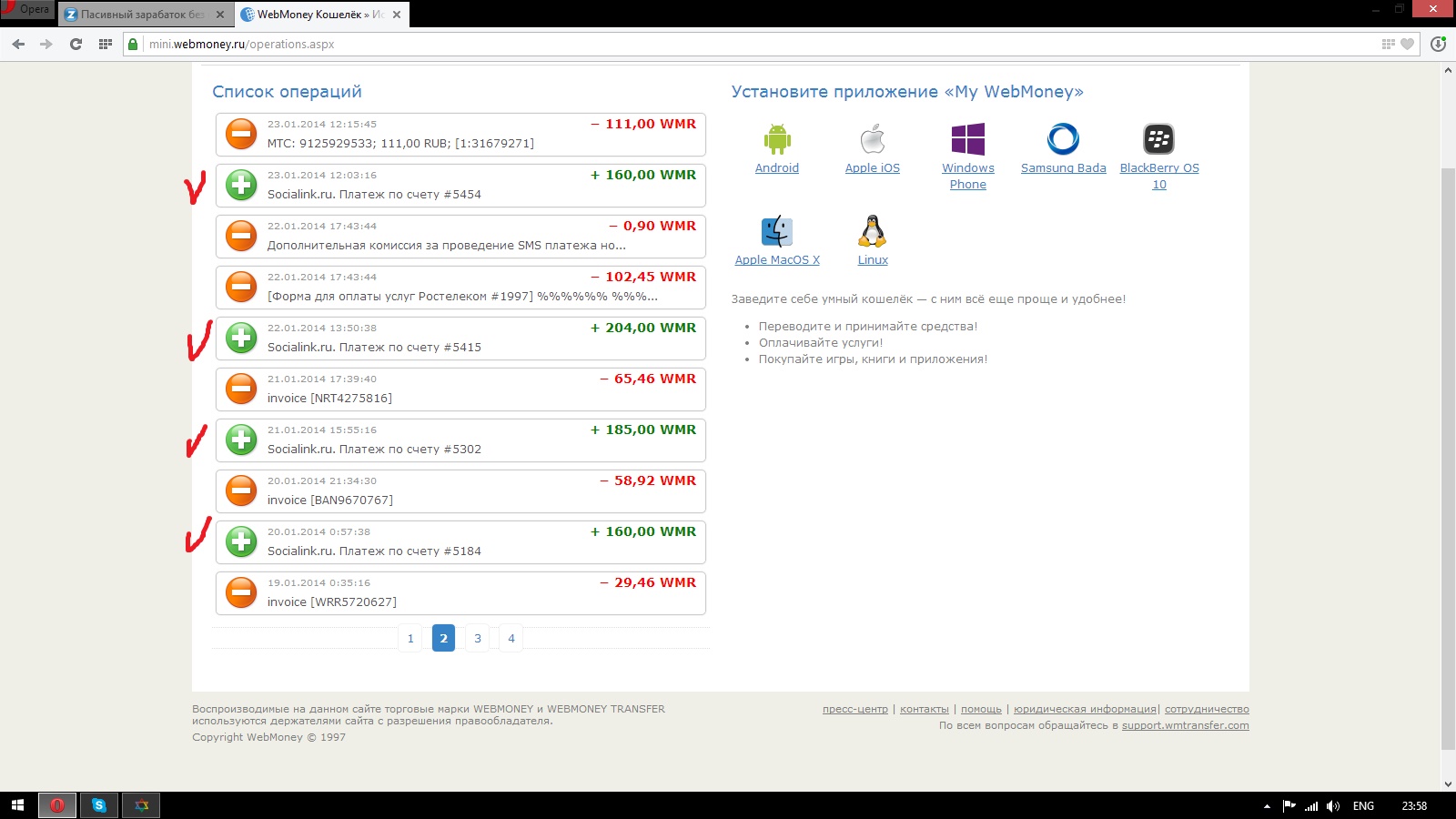This screenshot has width=1456, height=819.
Task: Go to operations page 4
Action: tap(511, 638)
